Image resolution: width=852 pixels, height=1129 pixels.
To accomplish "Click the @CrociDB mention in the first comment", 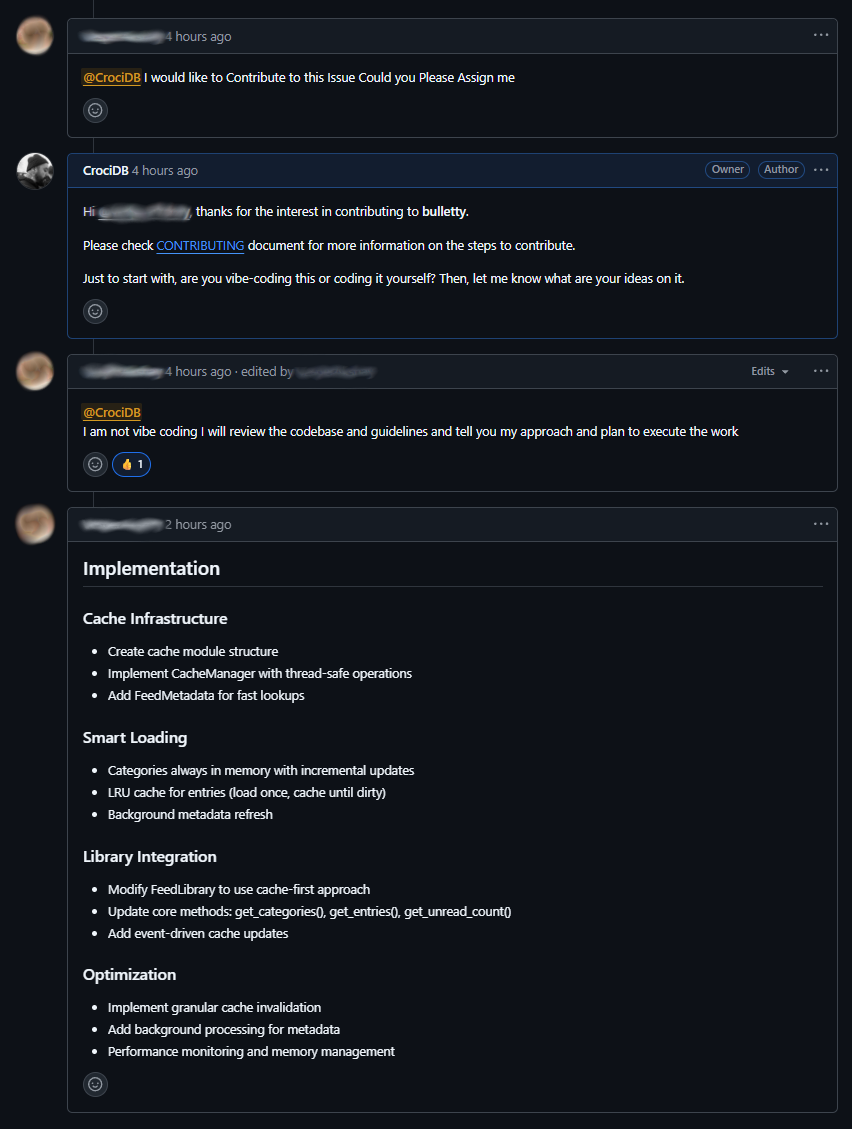I will pyautogui.click(x=111, y=77).
